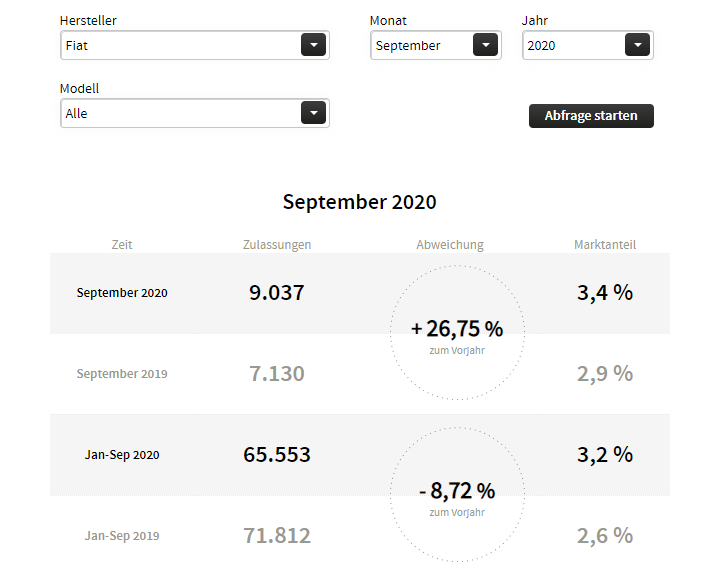Click the +26,75 % deviation circle
This screenshot has width=716, height=575.
[x=457, y=333]
